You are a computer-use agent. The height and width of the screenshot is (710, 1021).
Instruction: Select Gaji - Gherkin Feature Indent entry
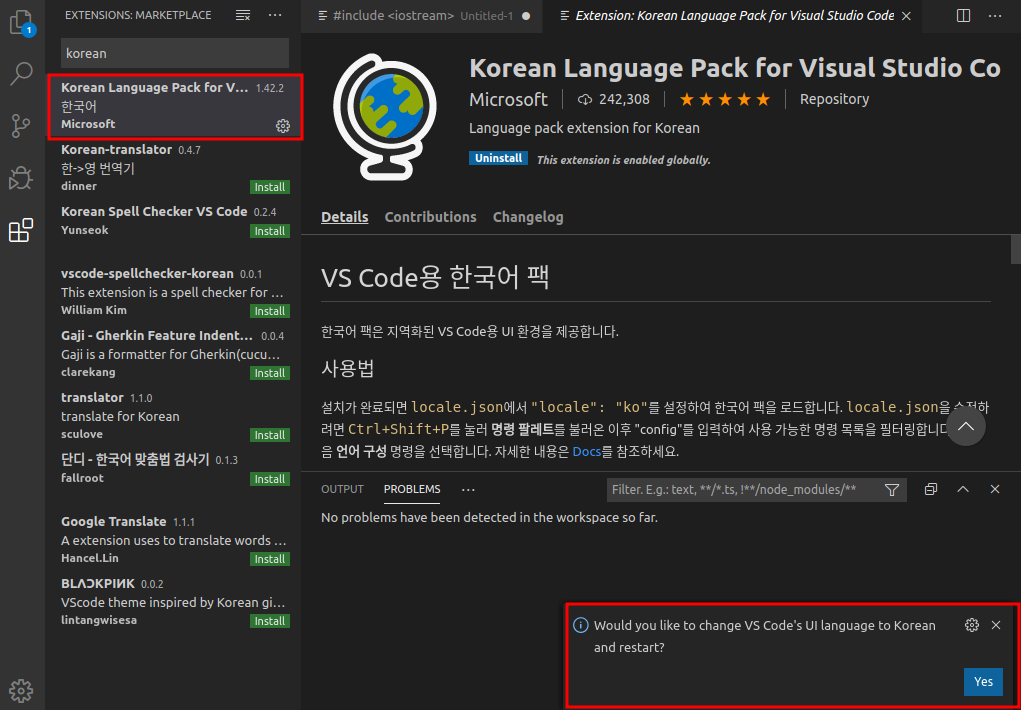[x=173, y=354]
